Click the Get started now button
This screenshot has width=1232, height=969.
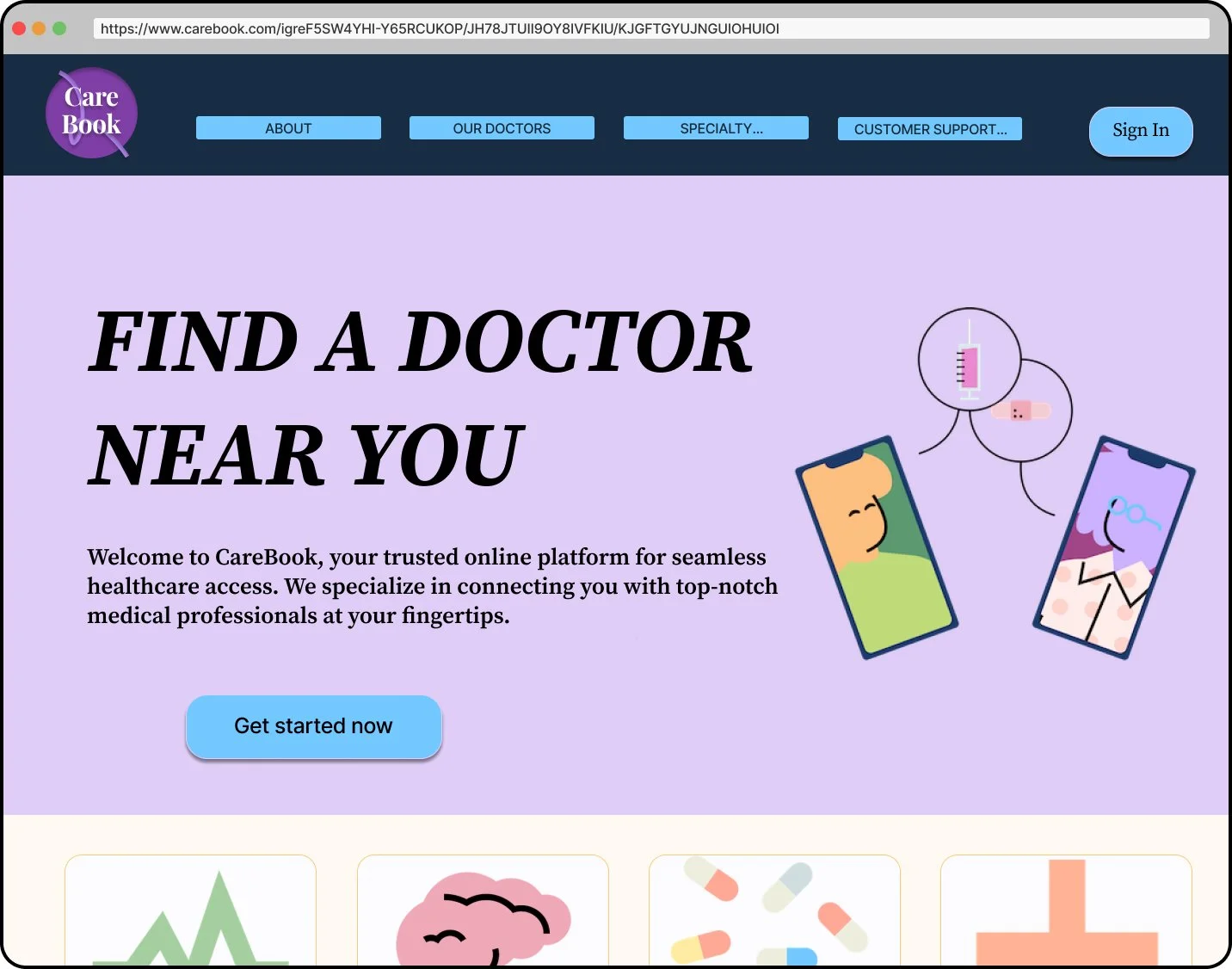tap(314, 726)
